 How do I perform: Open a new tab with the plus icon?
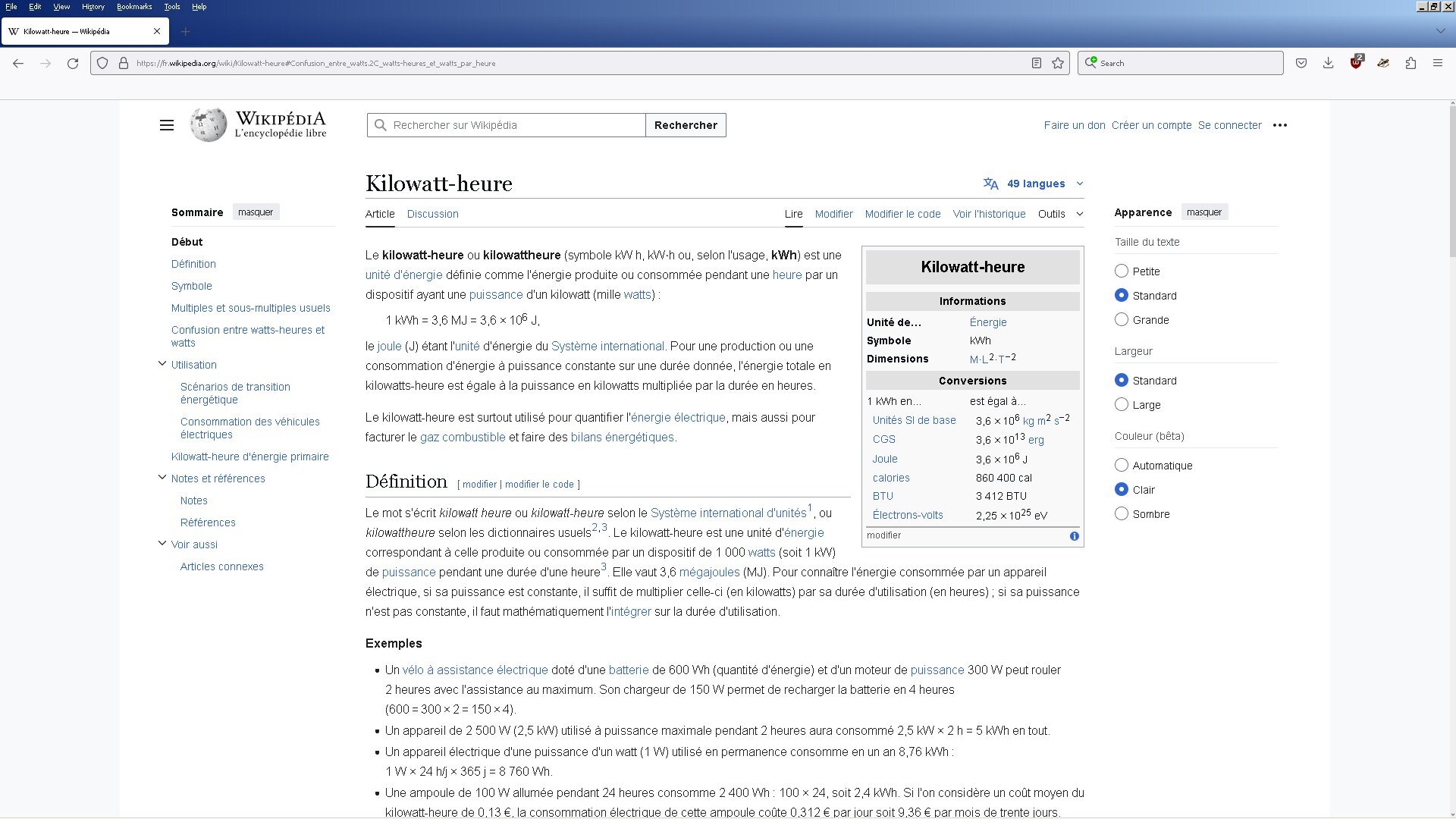click(186, 31)
